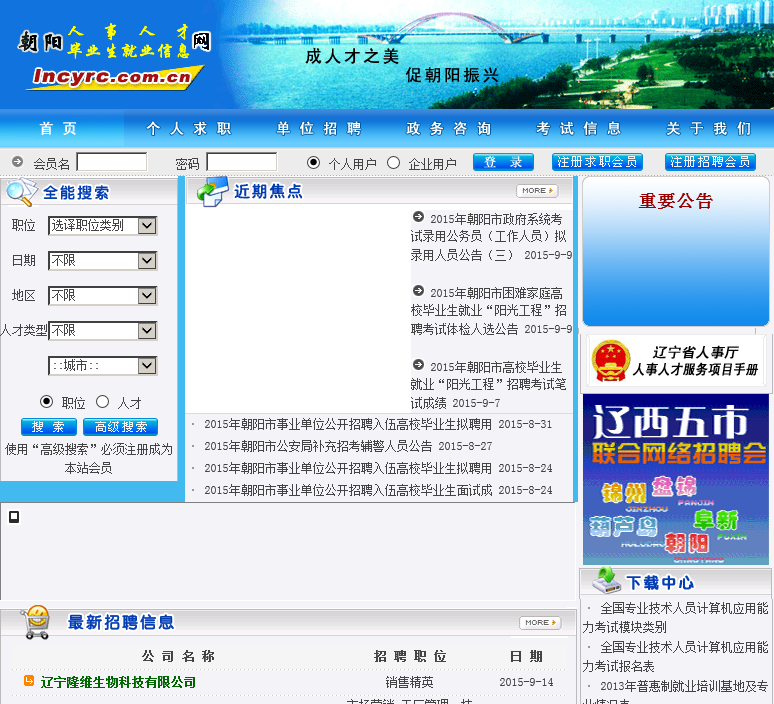Focus the 密码 input field

point(241,162)
